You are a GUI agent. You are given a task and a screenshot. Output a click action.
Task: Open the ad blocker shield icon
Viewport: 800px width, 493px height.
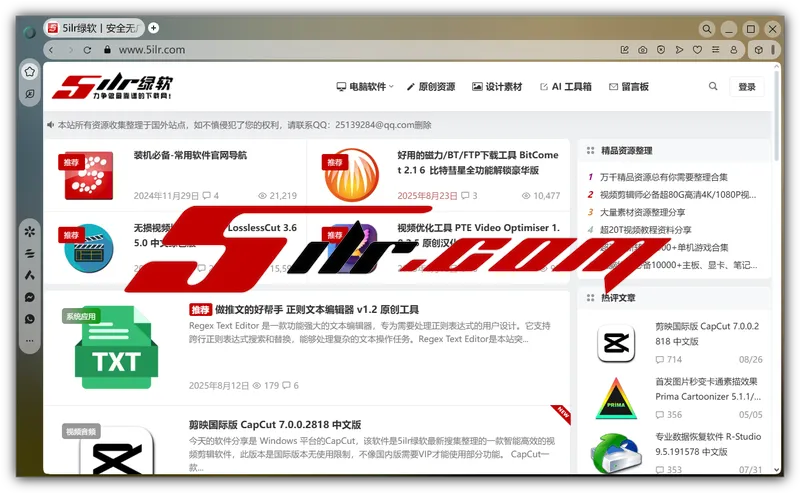[x=661, y=50]
